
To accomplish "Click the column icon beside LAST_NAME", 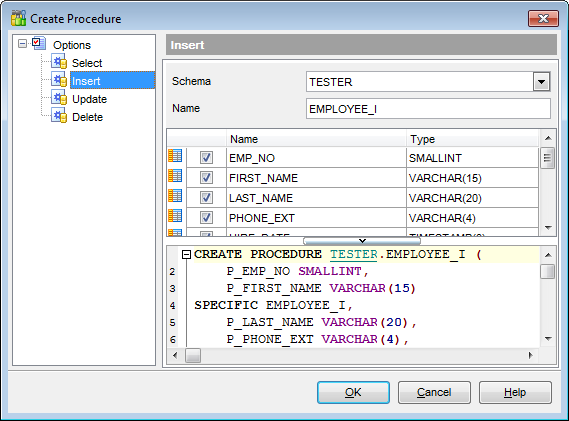I will click(175, 196).
